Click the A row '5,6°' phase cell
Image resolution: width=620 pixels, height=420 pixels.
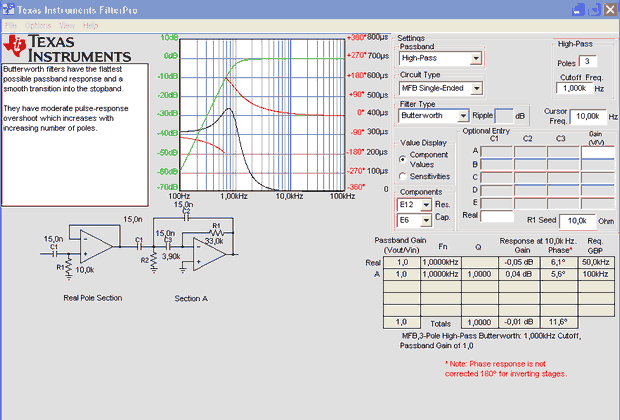[x=558, y=274]
